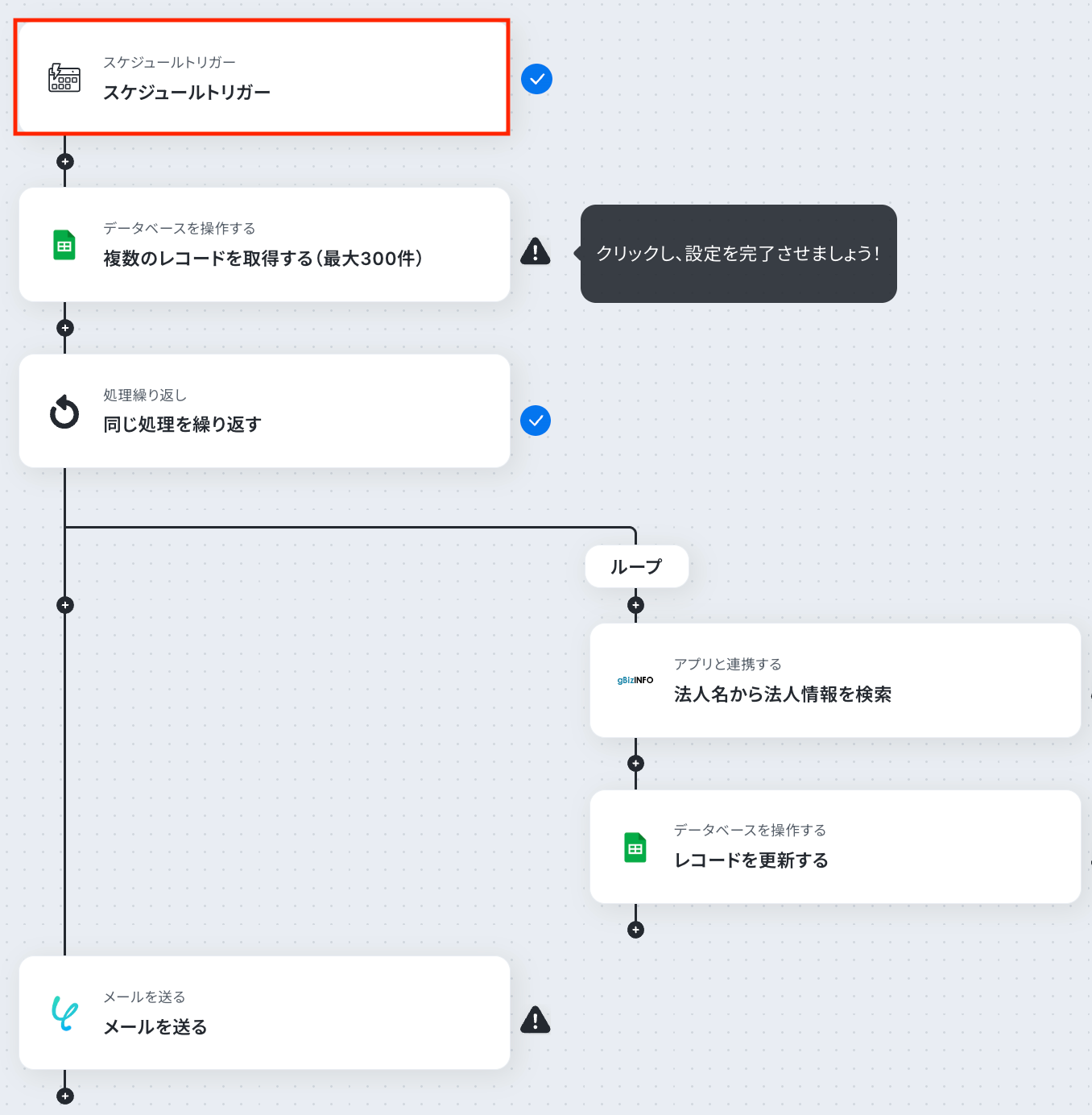Click the warning triangle next to 複数のレコードを取得する
Viewport: 1092px width, 1115px height.
[536, 251]
